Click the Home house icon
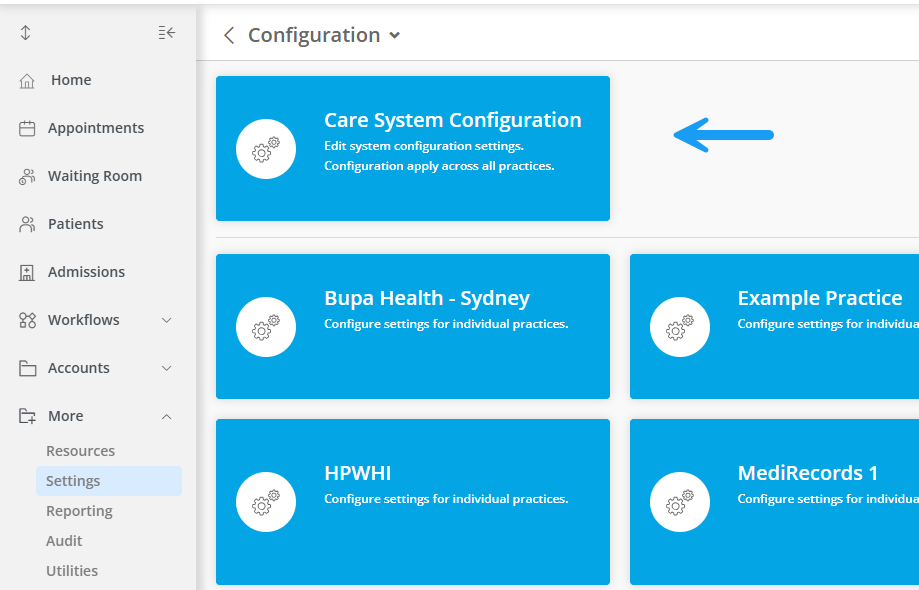 click(x=27, y=81)
